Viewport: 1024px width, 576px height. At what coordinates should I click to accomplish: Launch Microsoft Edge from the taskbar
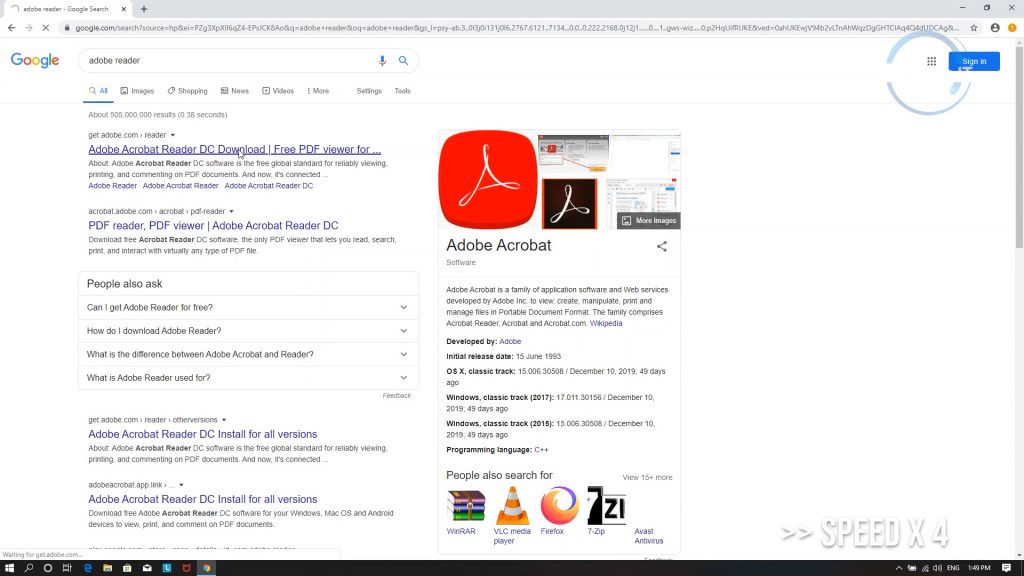(x=88, y=568)
